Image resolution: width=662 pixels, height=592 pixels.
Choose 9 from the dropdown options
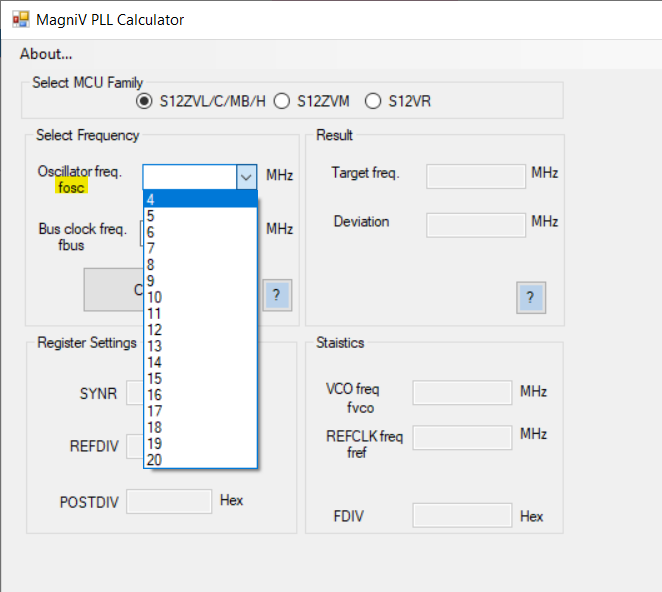201,281
